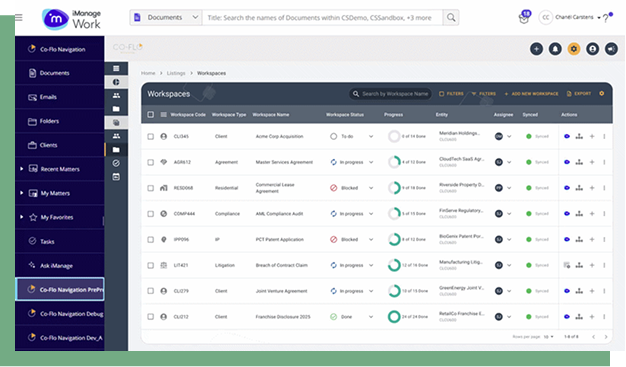Screen dimensions: 626x367
Task: Open three-dot menu for Franchise Disclosure 2025 row
Action: tap(604, 317)
